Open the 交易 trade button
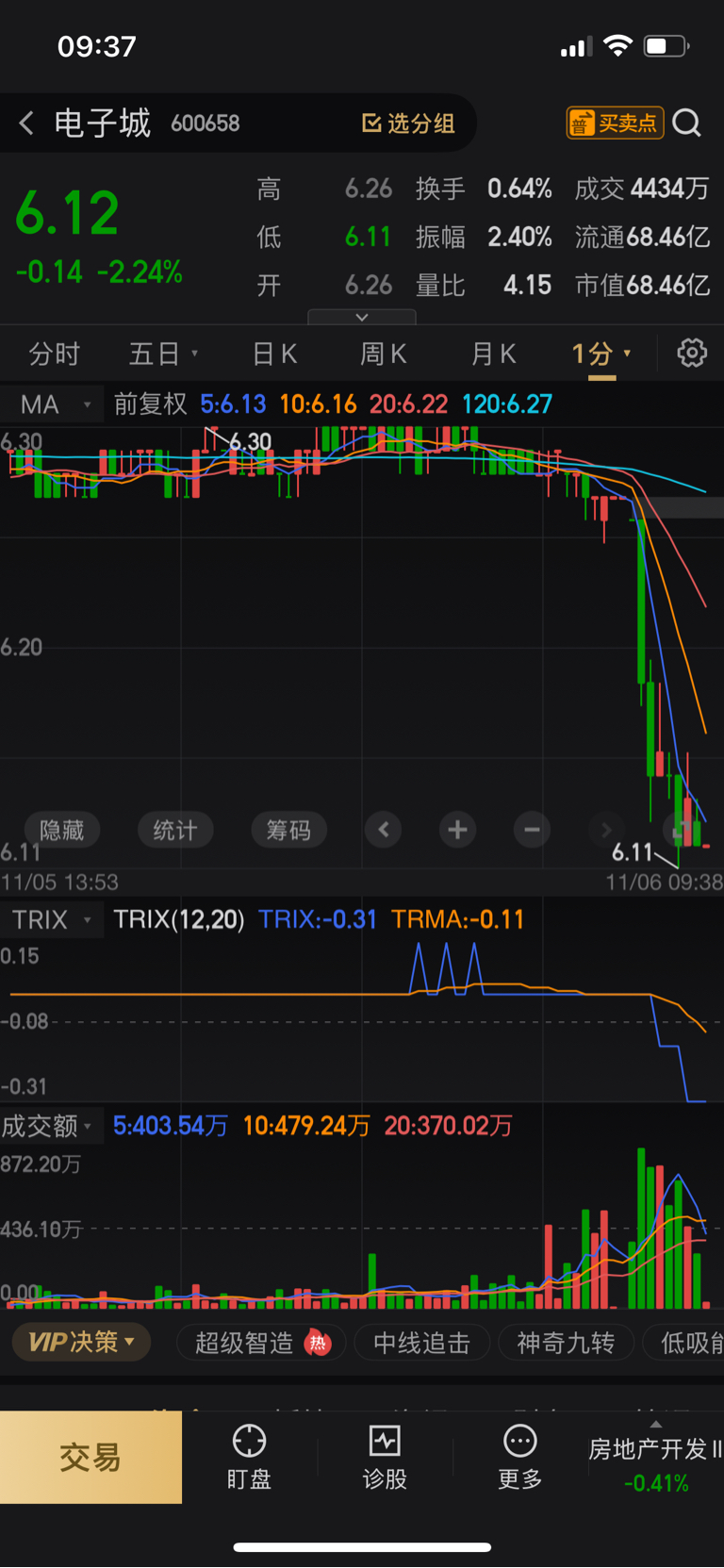 click(x=90, y=1457)
